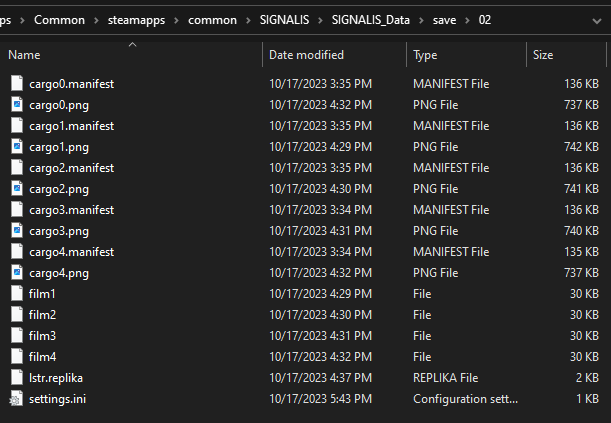Click the cargo0.manifest file icon
Image resolution: width=611 pixels, height=423 pixels.
point(16,84)
